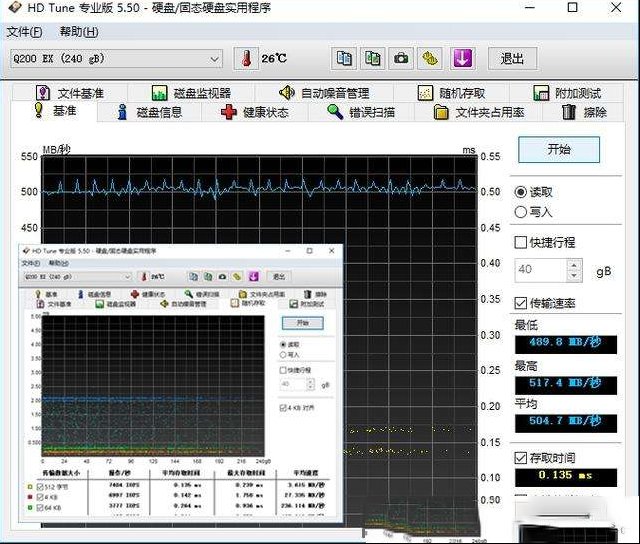
Task: Open the 文件(F) menu in the small inset window
Action: click(x=31, y=263)
